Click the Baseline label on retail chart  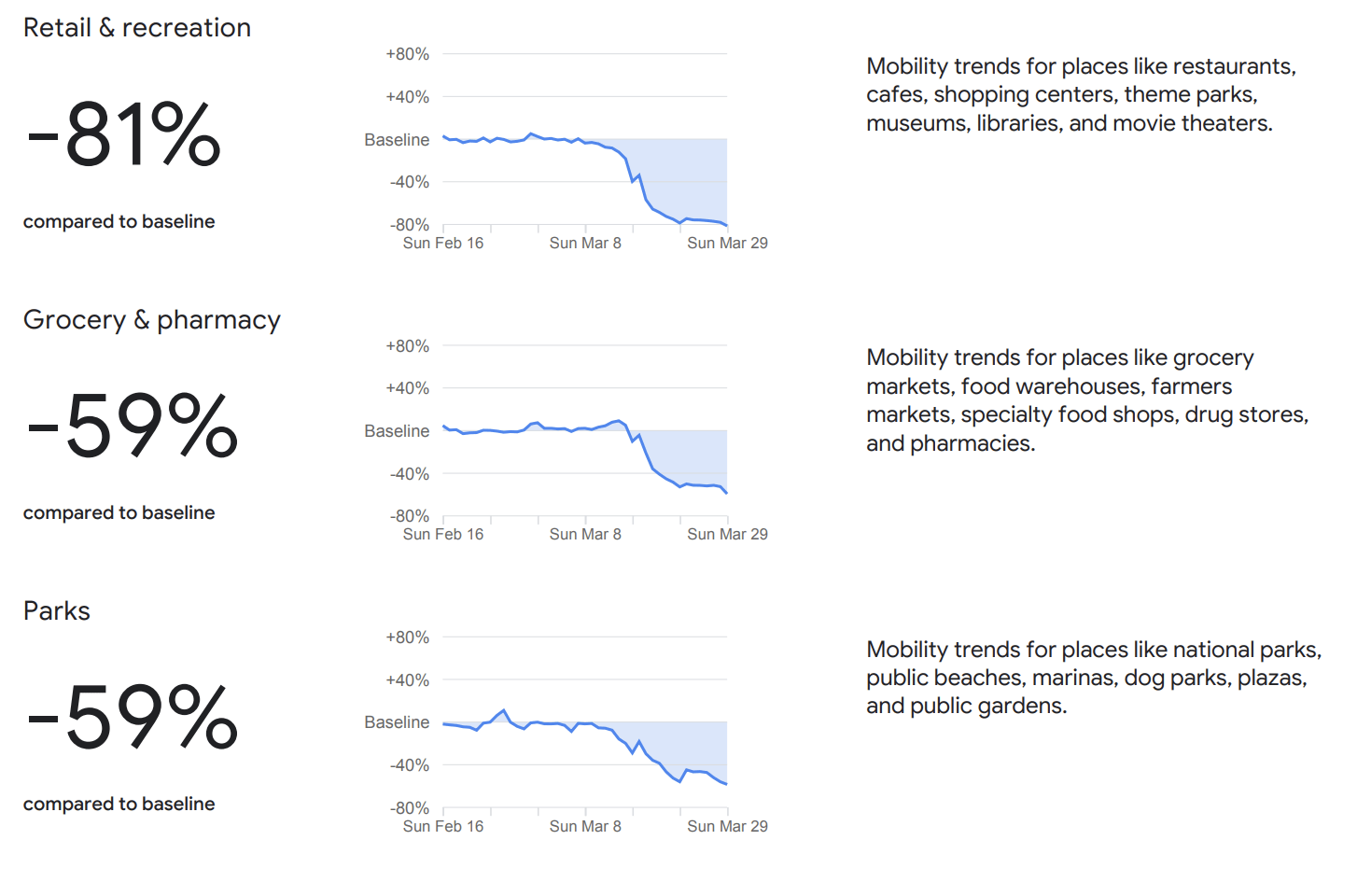397,140
